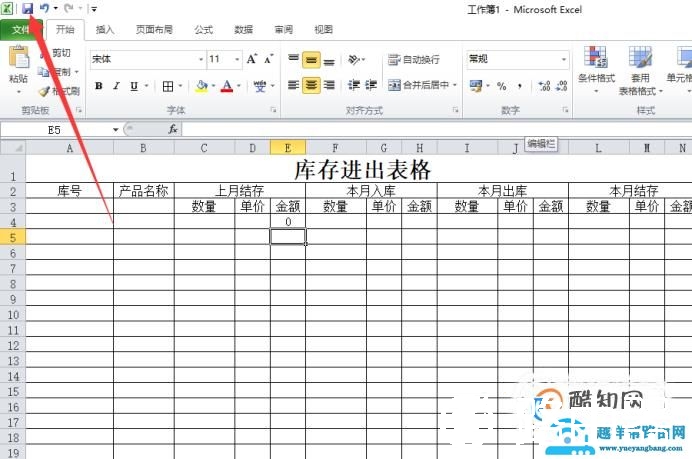The width and height of the screenshot is (692, 459).
Task: Switch to the 数据 (Data) ribbon tab
Action: tap(244, 30)
